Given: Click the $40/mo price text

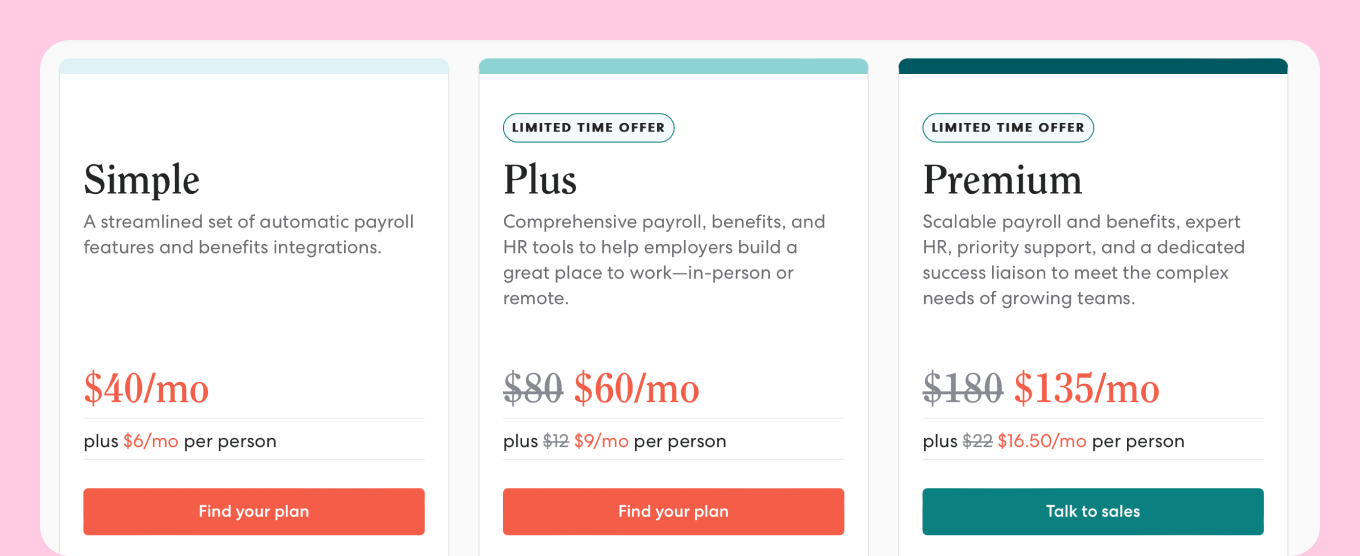Looking at the screenshot, I should (x=146, y=388).
